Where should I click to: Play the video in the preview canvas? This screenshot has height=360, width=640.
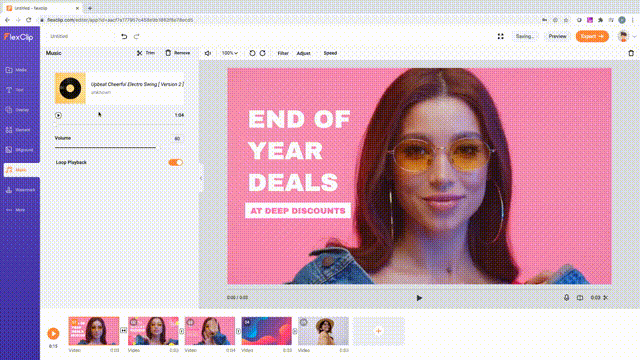click(419, 298)
